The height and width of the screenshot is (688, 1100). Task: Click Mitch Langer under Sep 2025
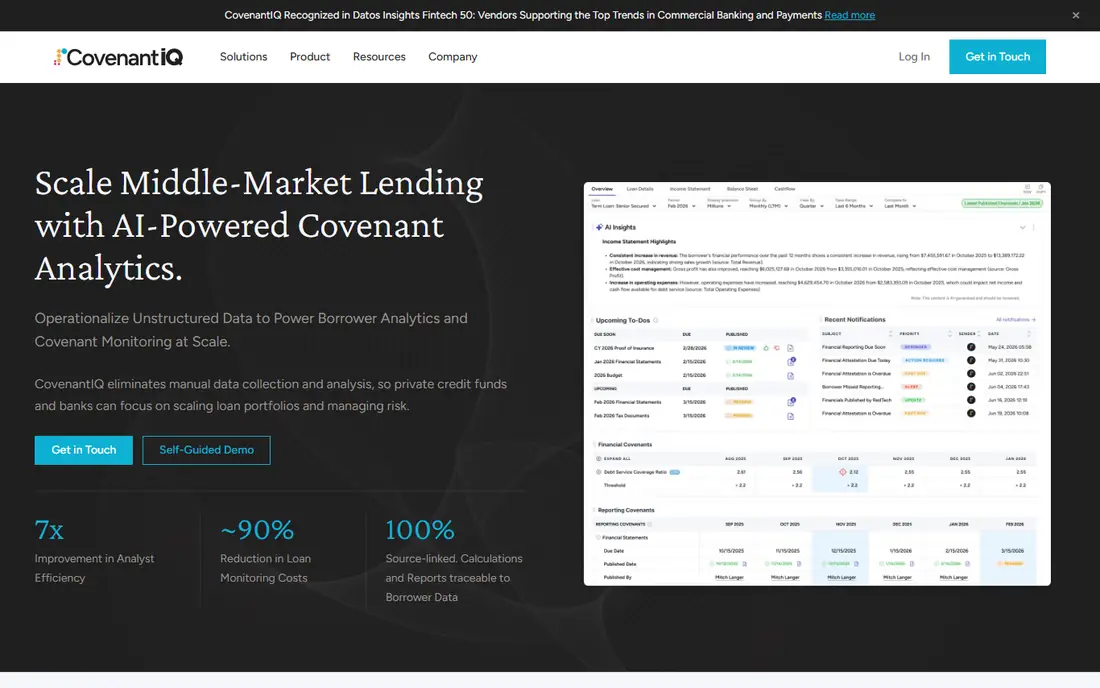[729, 578]
